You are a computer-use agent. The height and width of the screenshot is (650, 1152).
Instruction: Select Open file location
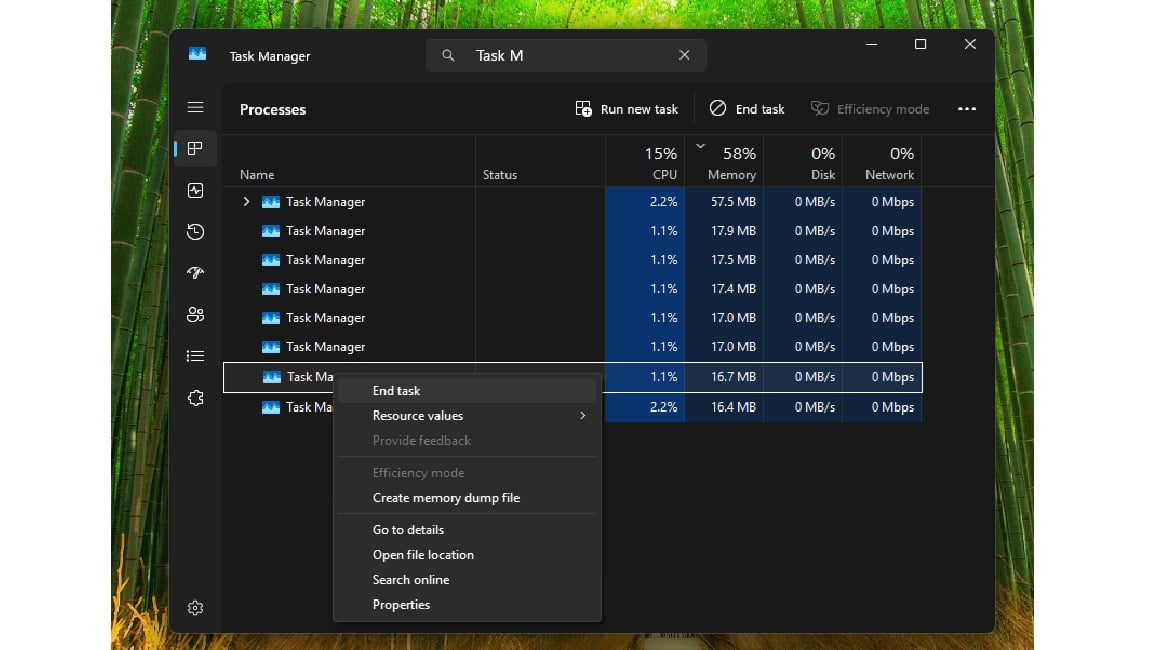tap(423, 555)
